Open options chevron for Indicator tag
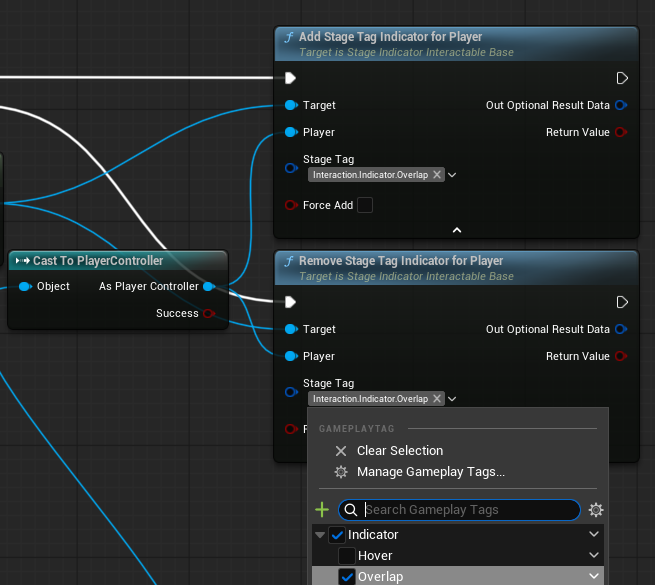This screenshot has width=655, height=585. coord(594,534)
